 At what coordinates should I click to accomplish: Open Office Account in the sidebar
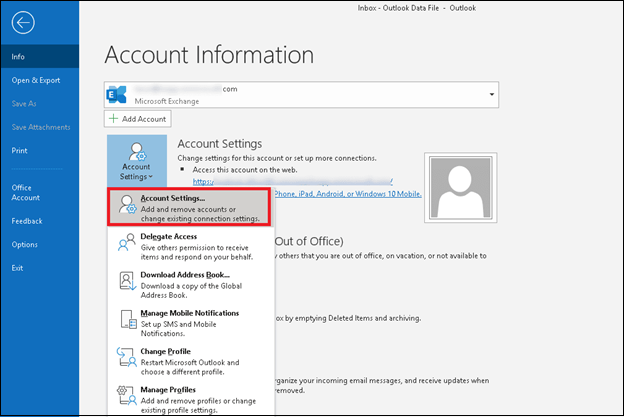[27, 193]
